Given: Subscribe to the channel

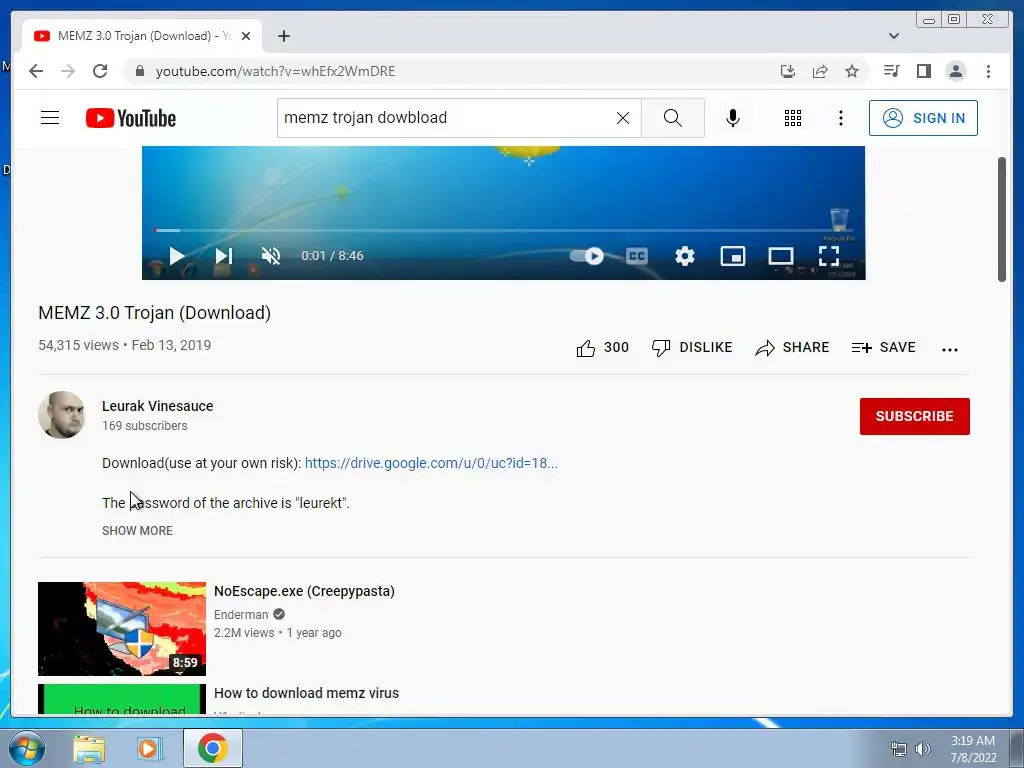Looking at the screenshot, I should pos(914,416).
